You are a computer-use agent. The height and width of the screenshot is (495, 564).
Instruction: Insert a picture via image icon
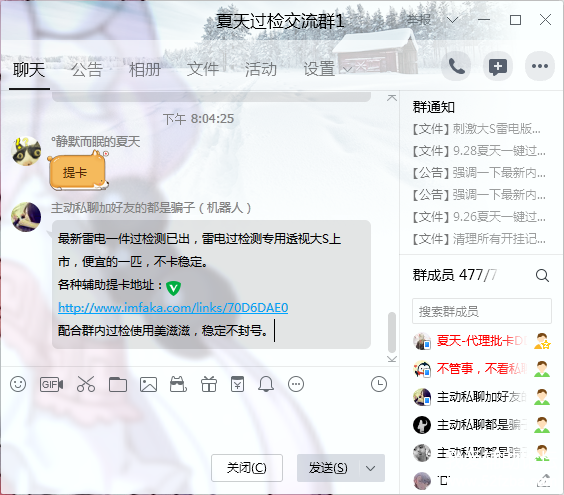tap(148, 384)
